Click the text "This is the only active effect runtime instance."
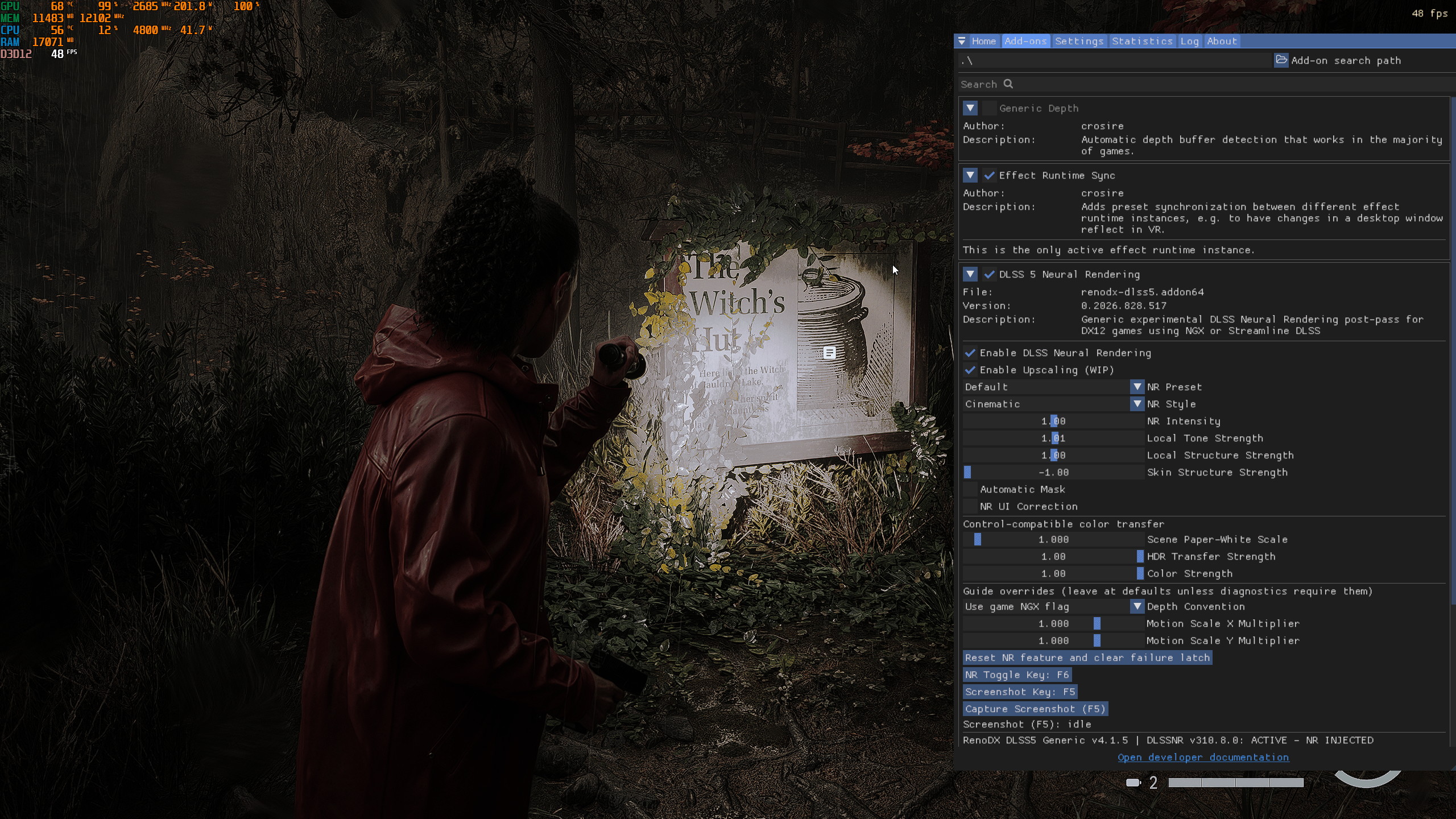The width and height of the screenshot is (1456, 819). click(x=1108, y=250)
